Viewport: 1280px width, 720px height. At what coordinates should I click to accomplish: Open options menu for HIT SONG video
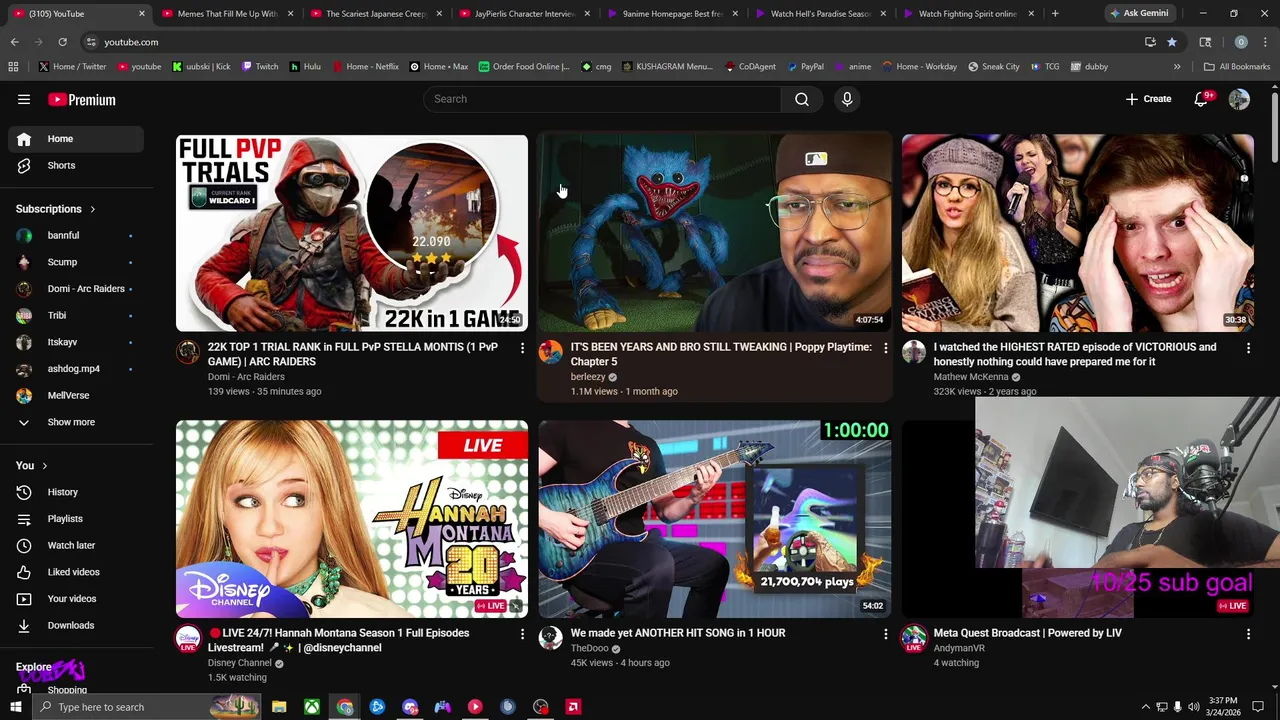(x=885, y=634)
